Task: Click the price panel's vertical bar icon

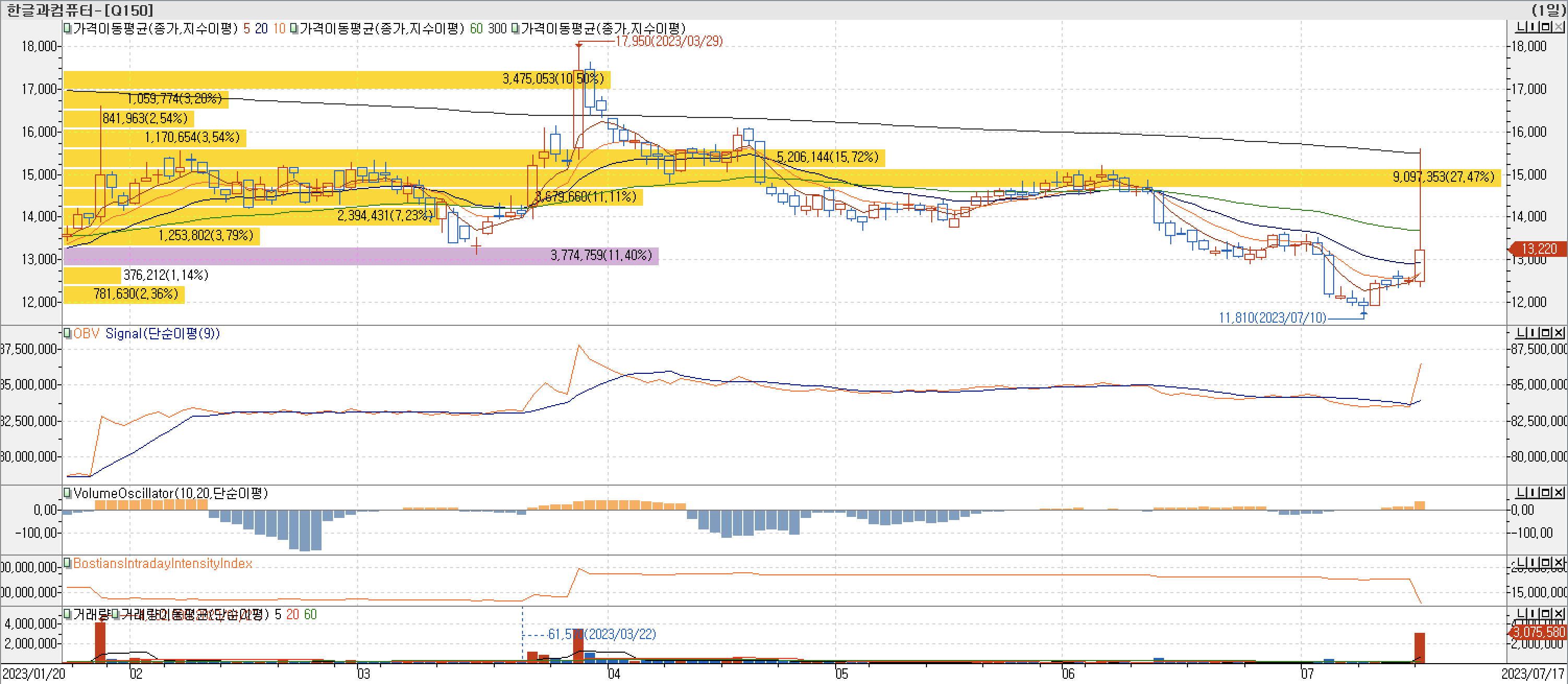Action: point(1533,27)
